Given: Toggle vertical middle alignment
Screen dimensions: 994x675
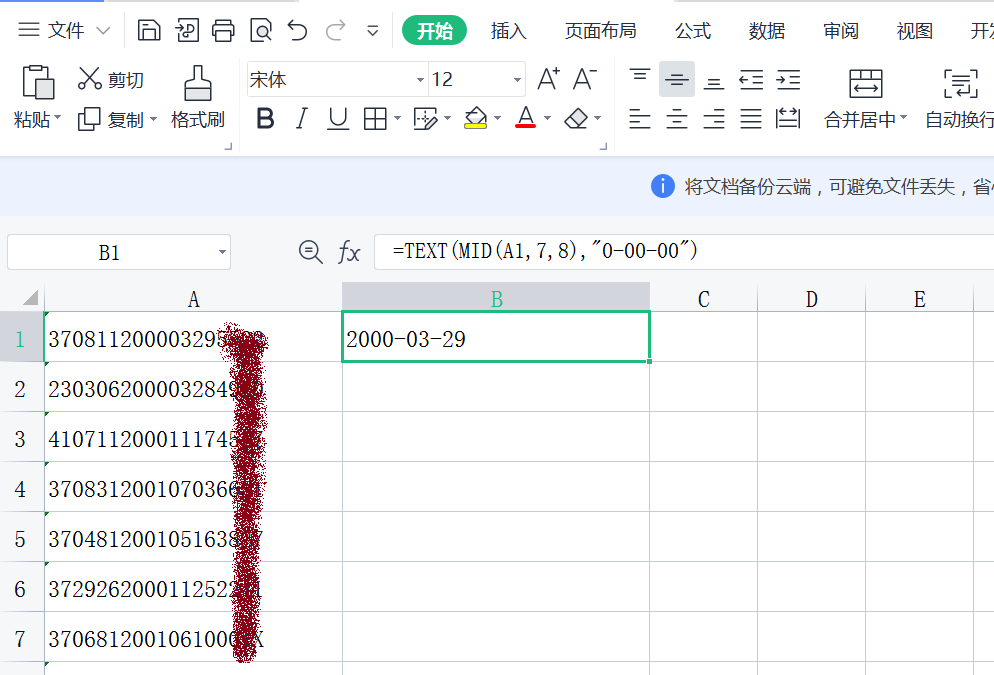Looking at the screenshot, I should 676,79.
